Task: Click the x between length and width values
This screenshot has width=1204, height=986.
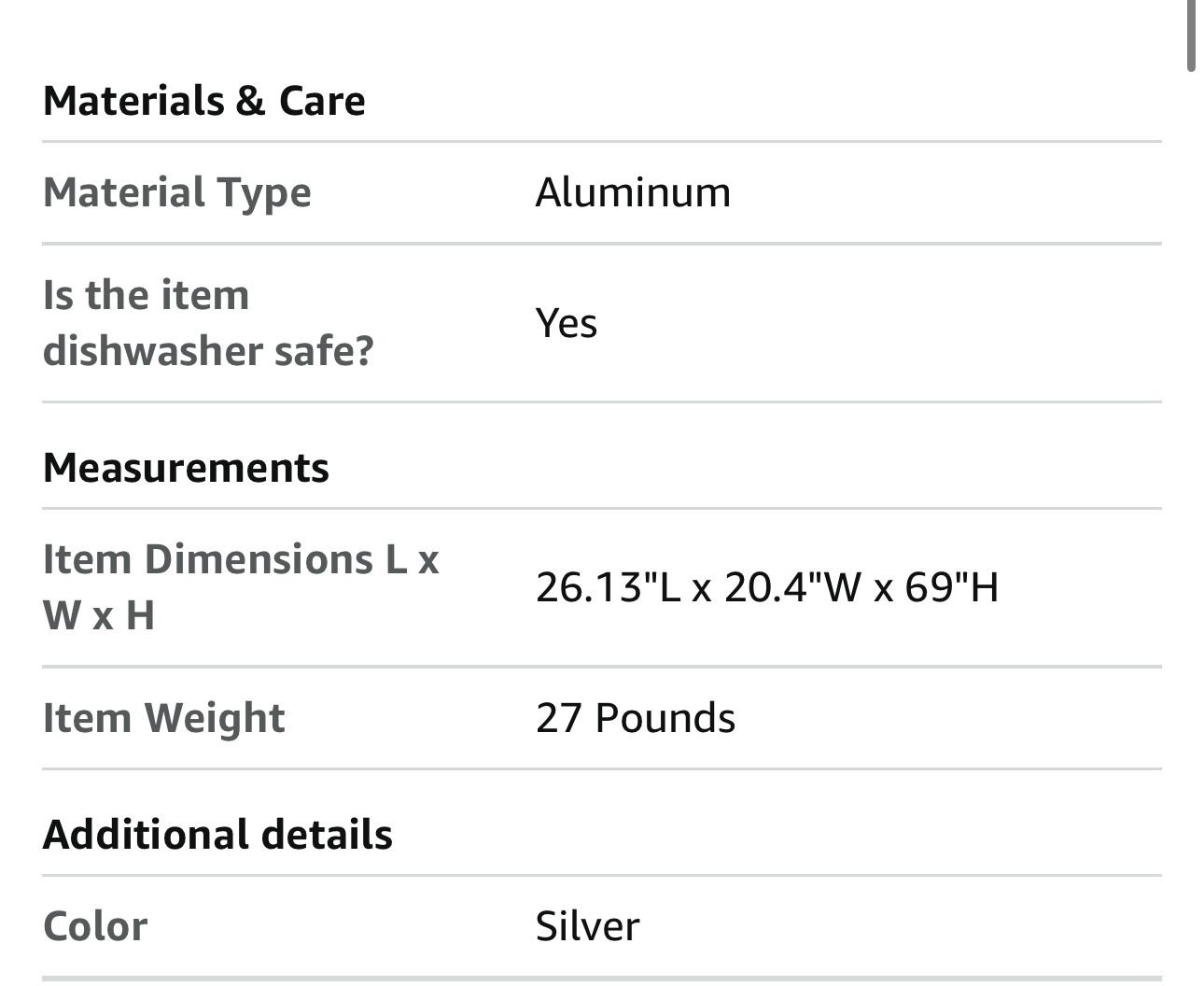Action: coord(702,589)
